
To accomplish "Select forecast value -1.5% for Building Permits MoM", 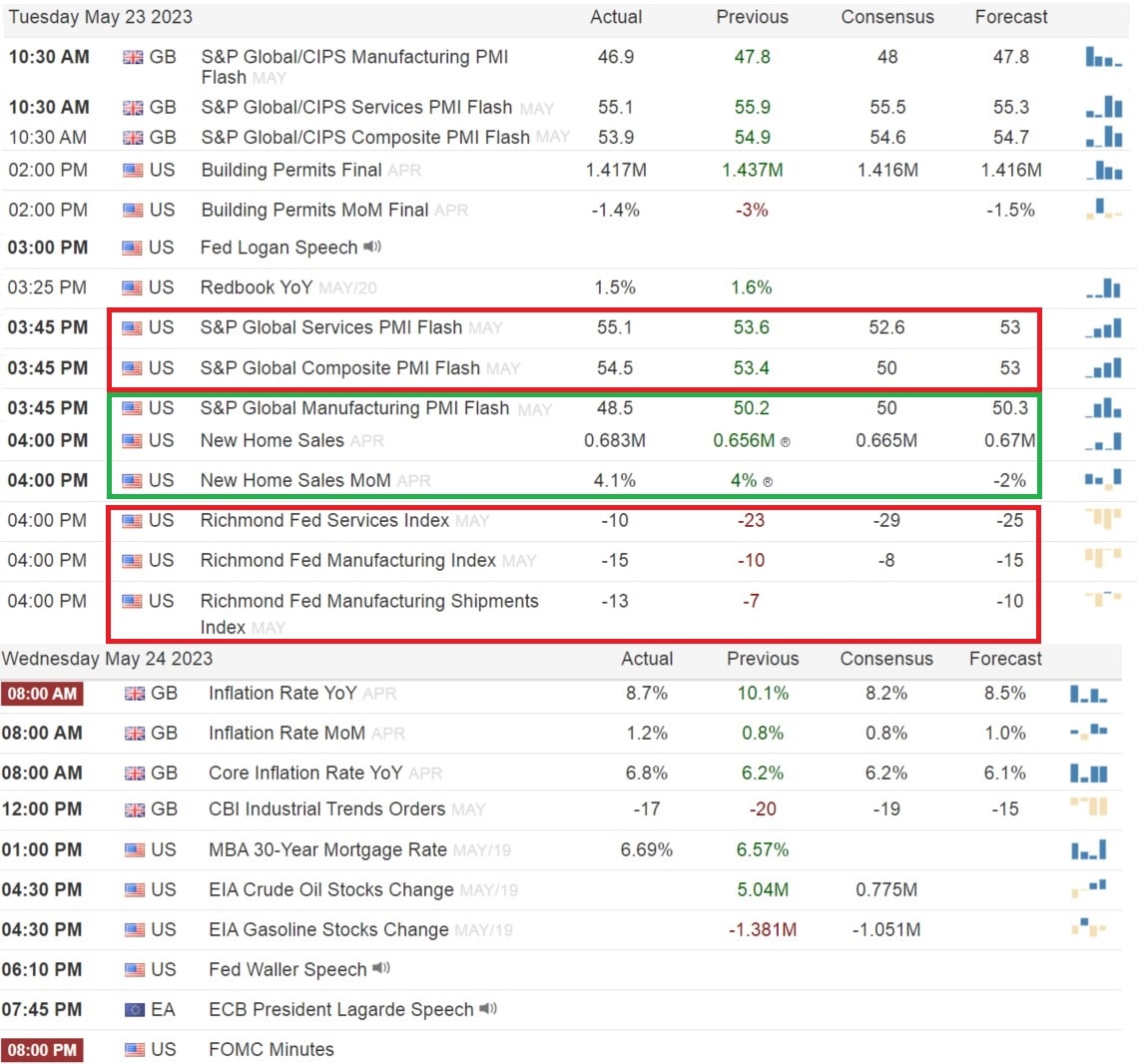I will [x=1010, y=211].
